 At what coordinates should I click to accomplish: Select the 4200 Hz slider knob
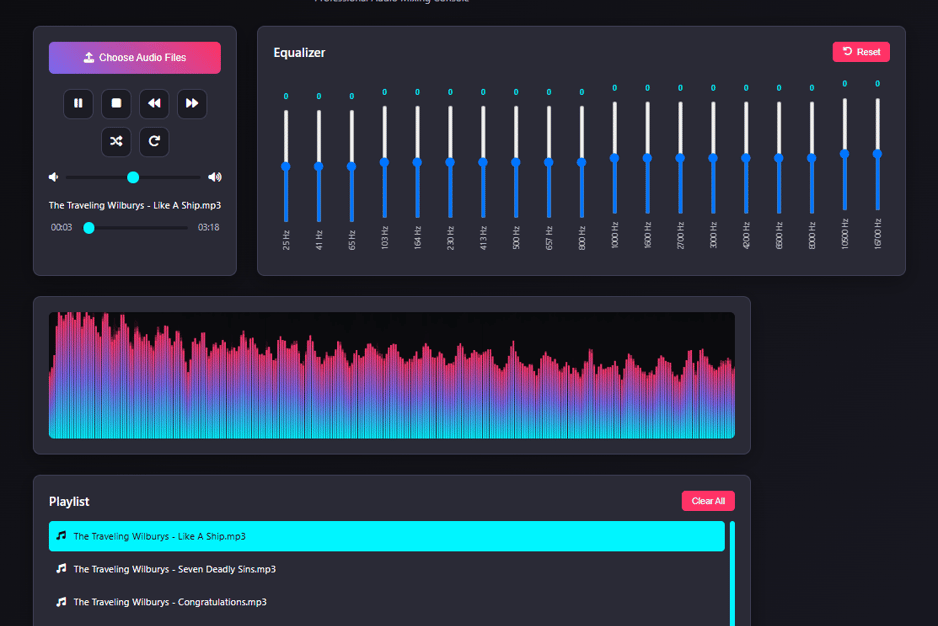pyautogui.click(x=746, y=158)
